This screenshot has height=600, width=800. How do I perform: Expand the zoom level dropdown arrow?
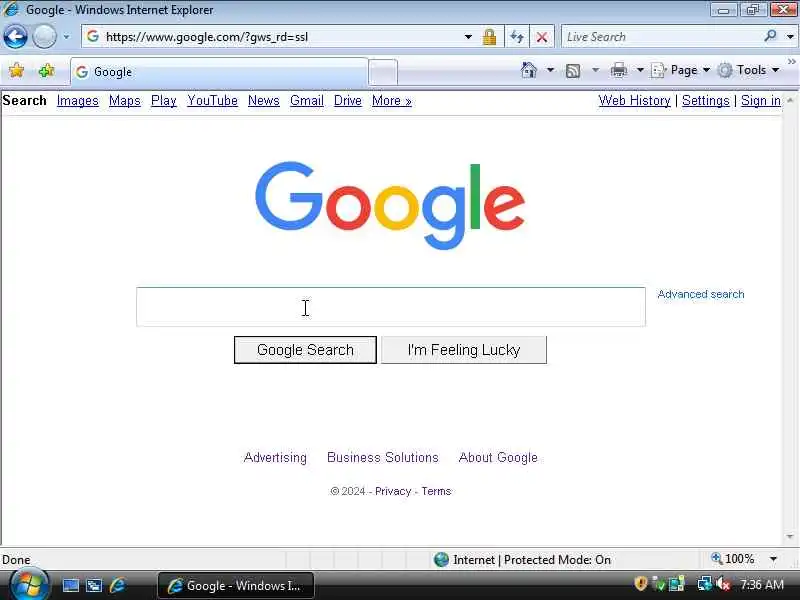pyautogui.click(x=773, y=559)
